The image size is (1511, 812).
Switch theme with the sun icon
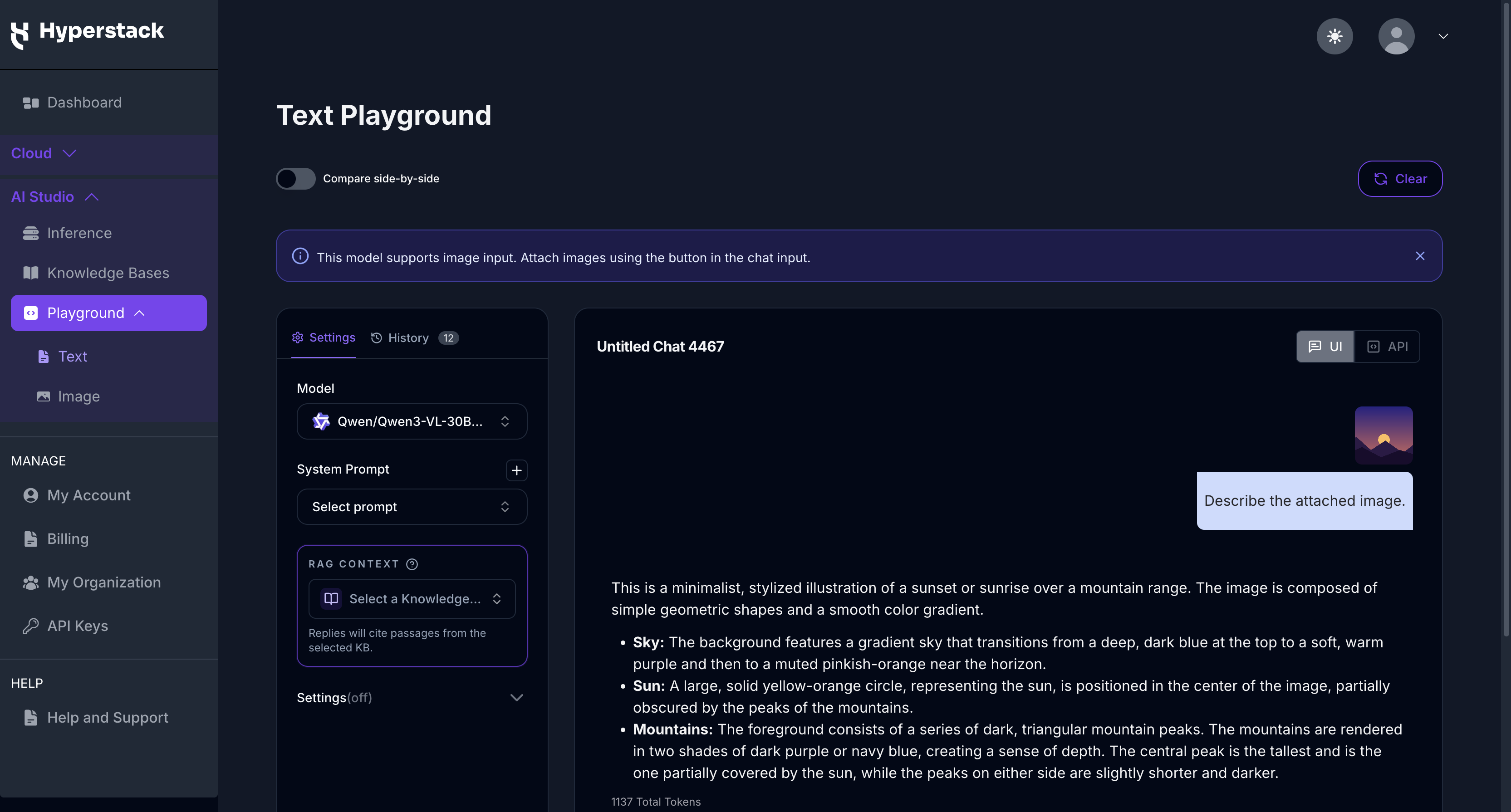(x=1334, y=36)
